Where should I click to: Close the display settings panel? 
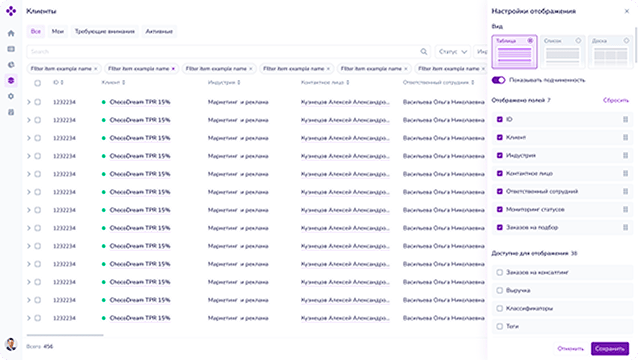[x=627, y=11]
